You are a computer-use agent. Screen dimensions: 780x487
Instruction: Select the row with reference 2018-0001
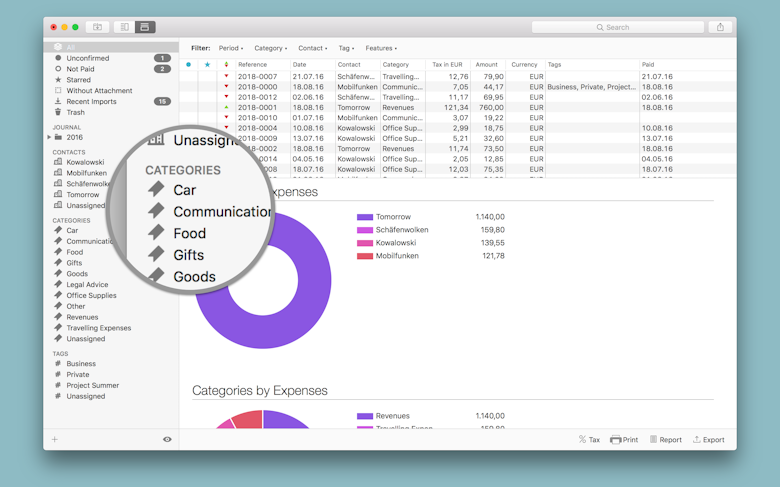[x=458, y=107]
